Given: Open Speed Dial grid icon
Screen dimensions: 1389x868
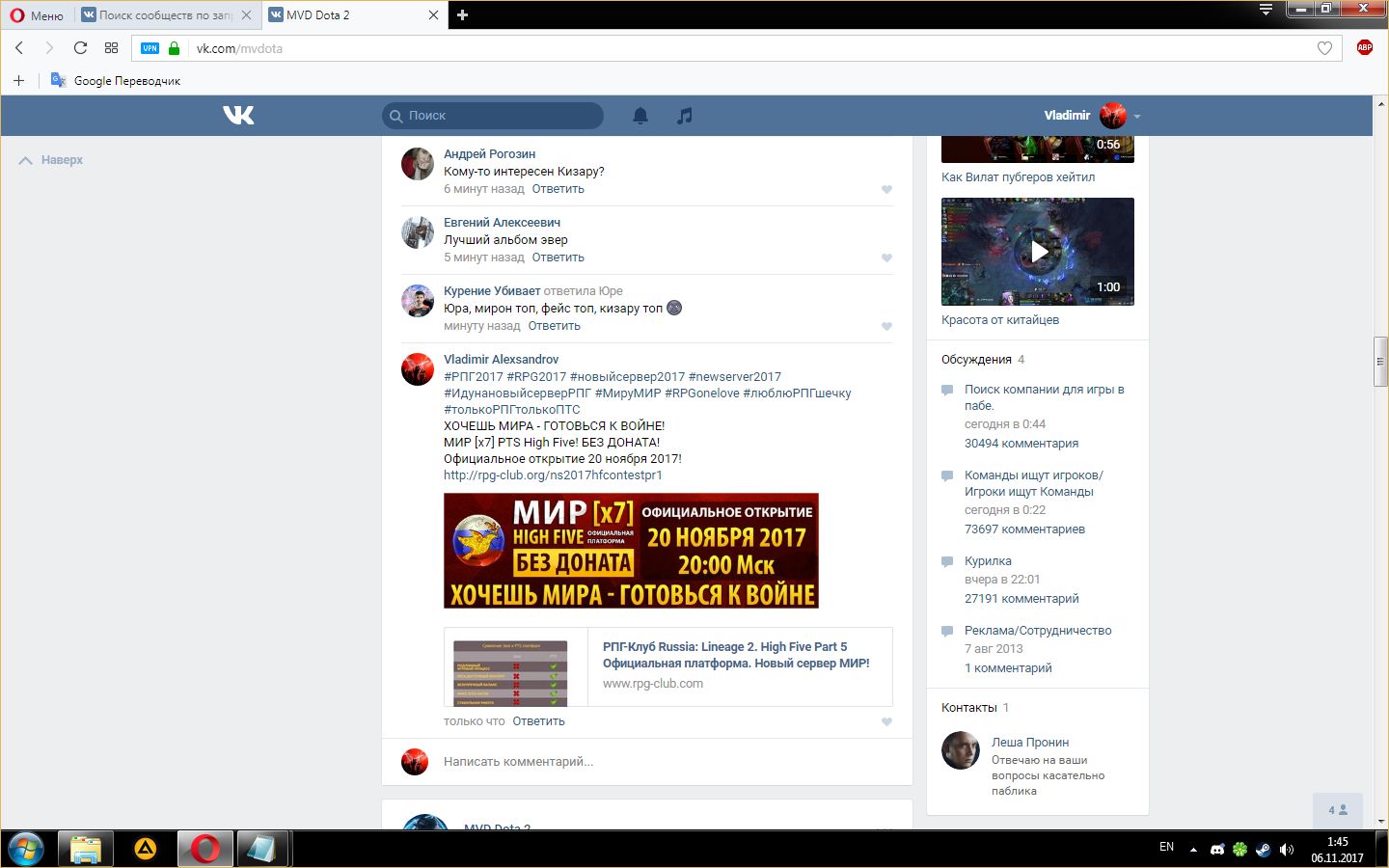Looking at the screenshot, I should (x=111, y=48).
